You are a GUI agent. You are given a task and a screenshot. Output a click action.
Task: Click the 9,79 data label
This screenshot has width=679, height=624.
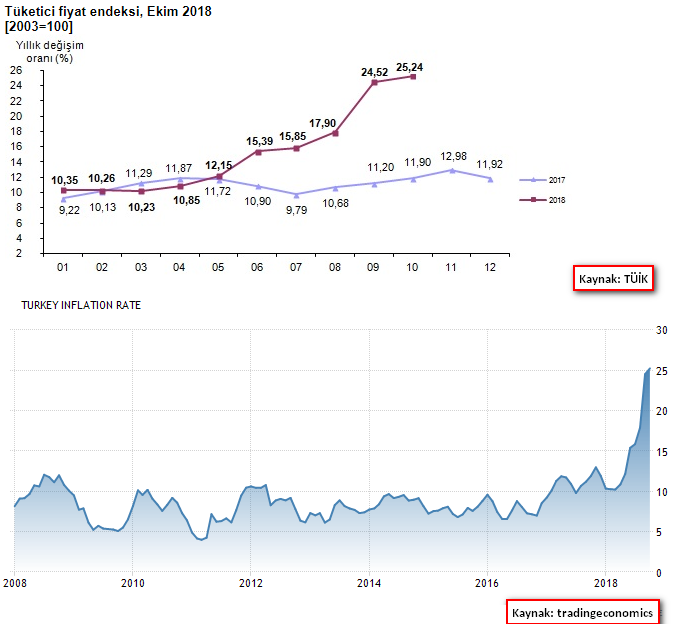click(296, 210)
